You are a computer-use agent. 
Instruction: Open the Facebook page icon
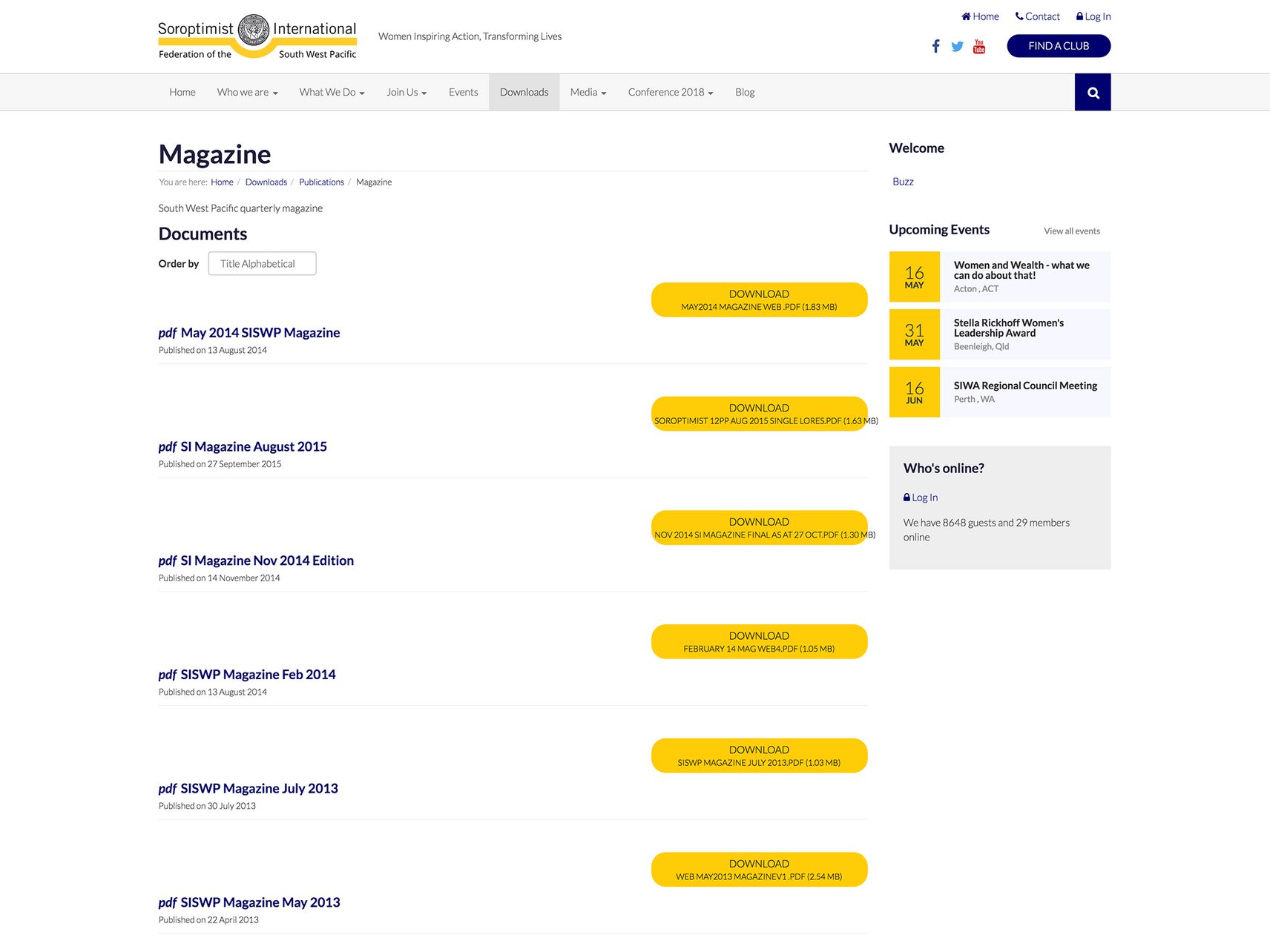pyautogui.click(x=935, y=47)
